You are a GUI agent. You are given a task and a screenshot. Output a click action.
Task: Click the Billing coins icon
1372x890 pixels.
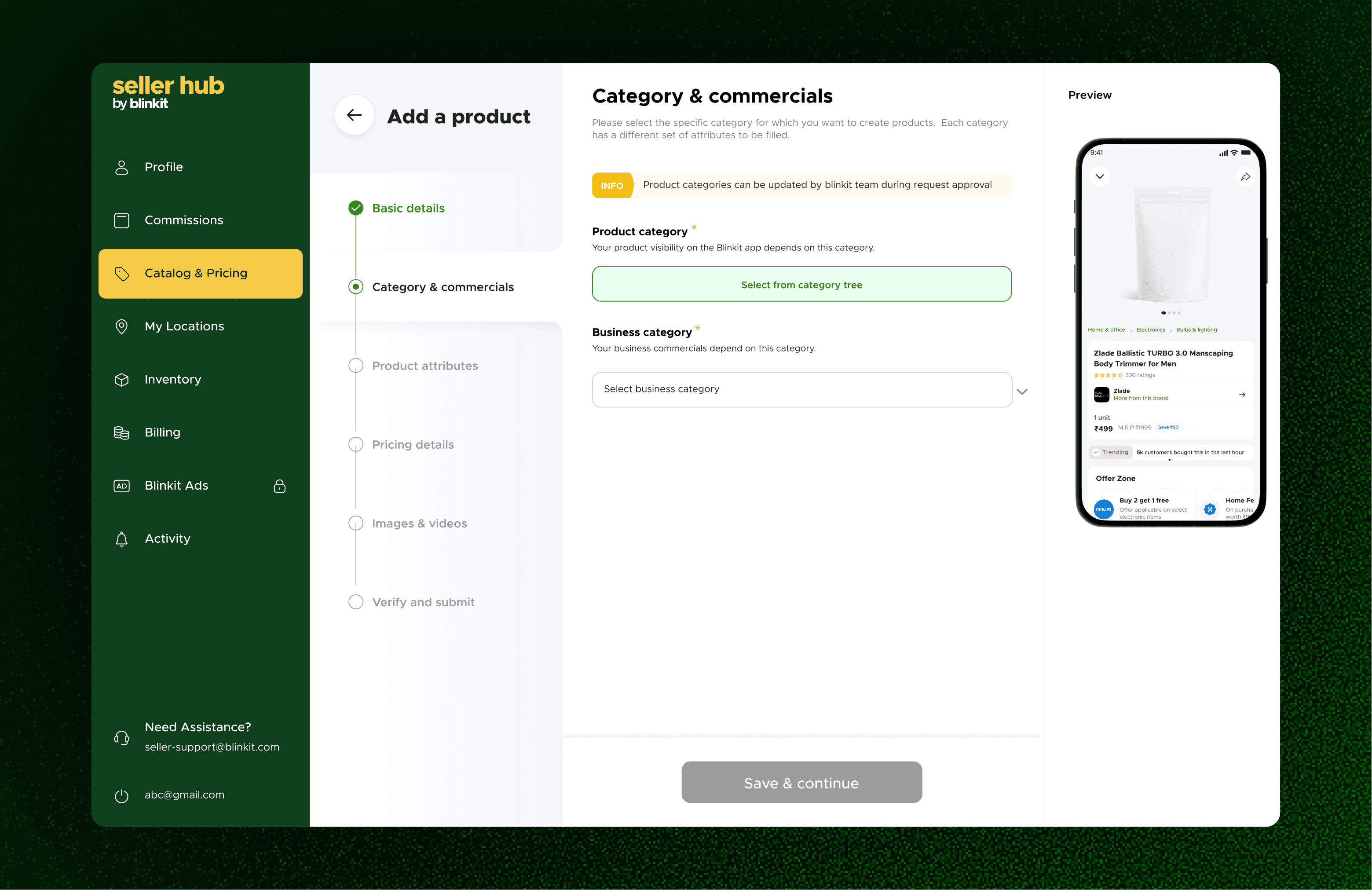122,433
